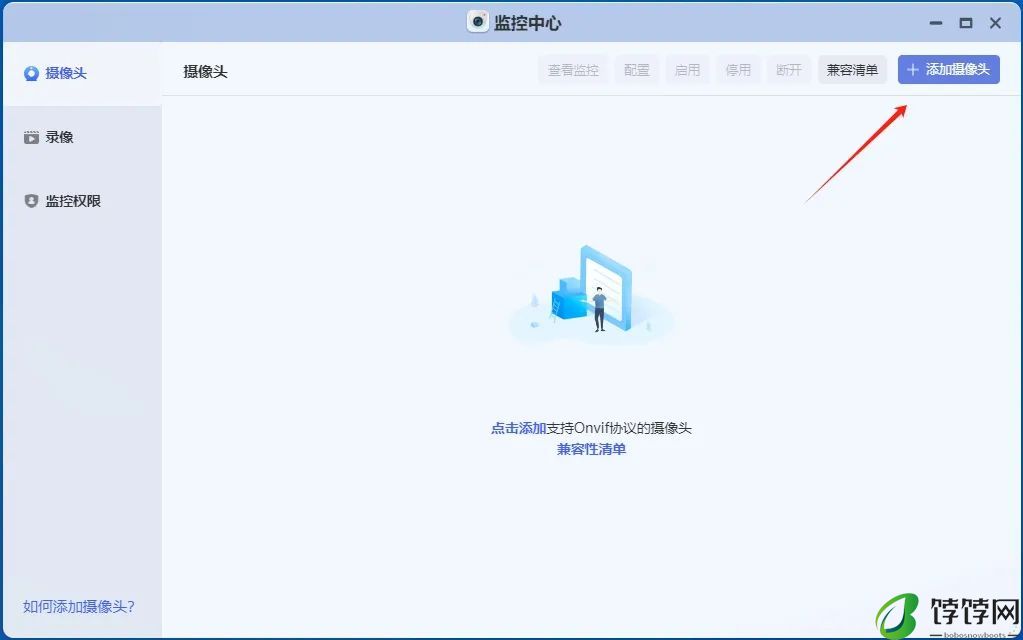Follow the 点击添加 link
Screen dimensions: 1023x640
[519, 429]
